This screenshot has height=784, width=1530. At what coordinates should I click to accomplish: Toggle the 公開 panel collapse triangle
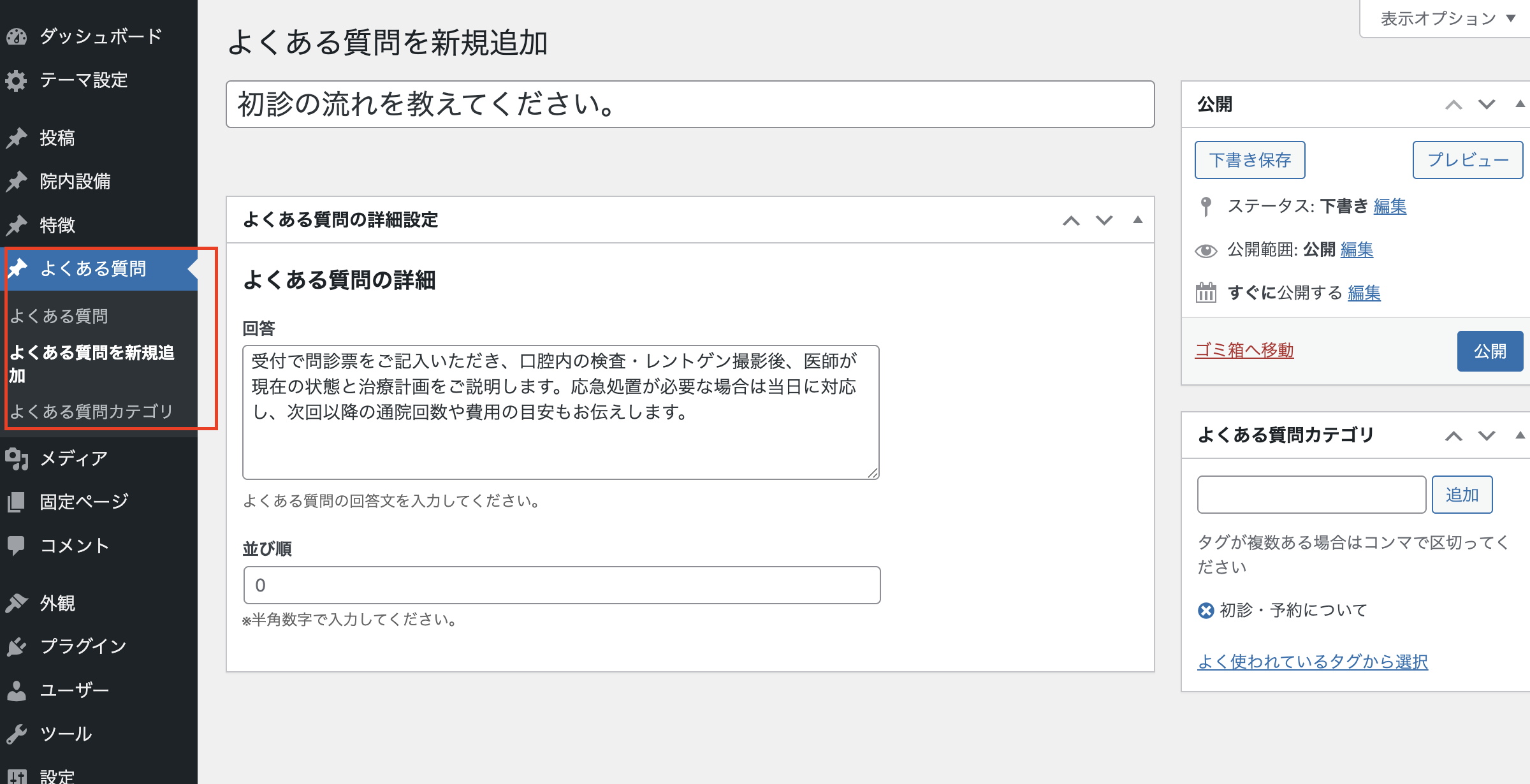(1520, 104)
